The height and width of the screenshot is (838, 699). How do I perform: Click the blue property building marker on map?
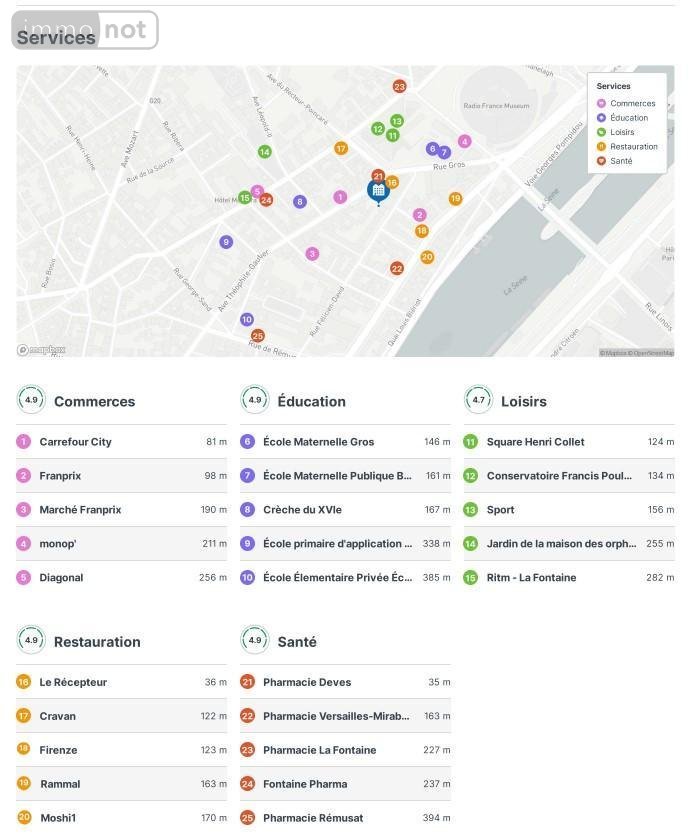[377, 190]
